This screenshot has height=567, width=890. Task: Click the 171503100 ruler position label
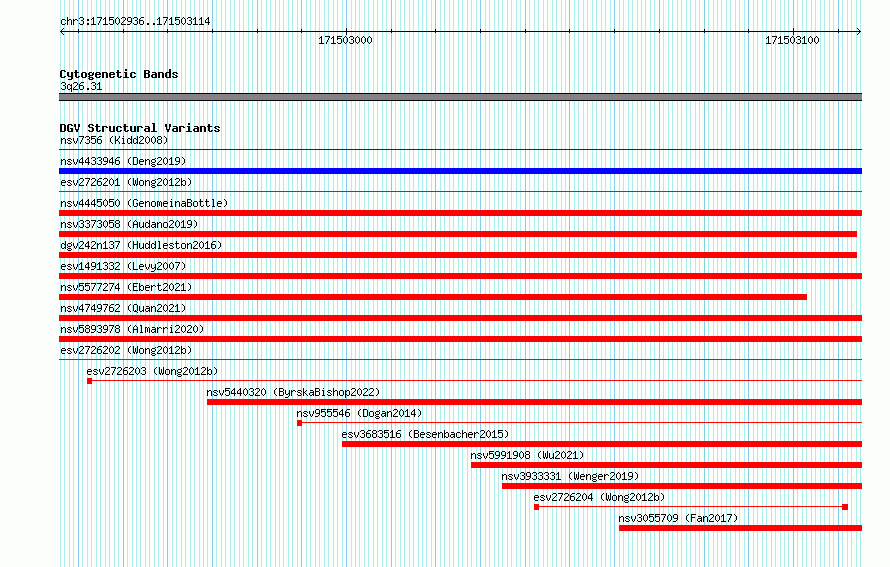click(792, 40)
